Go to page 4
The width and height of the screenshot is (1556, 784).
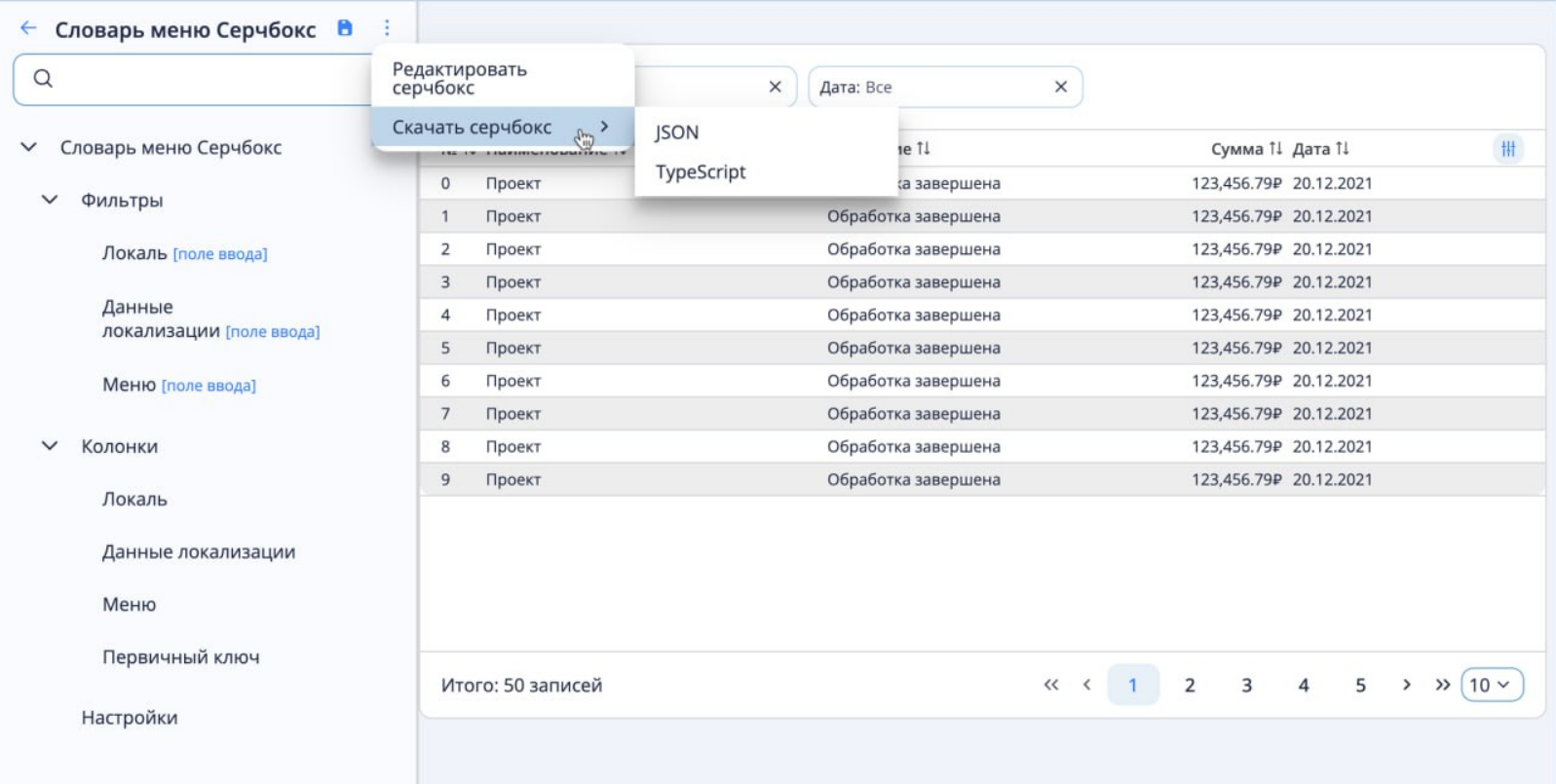coord(1304,685)
